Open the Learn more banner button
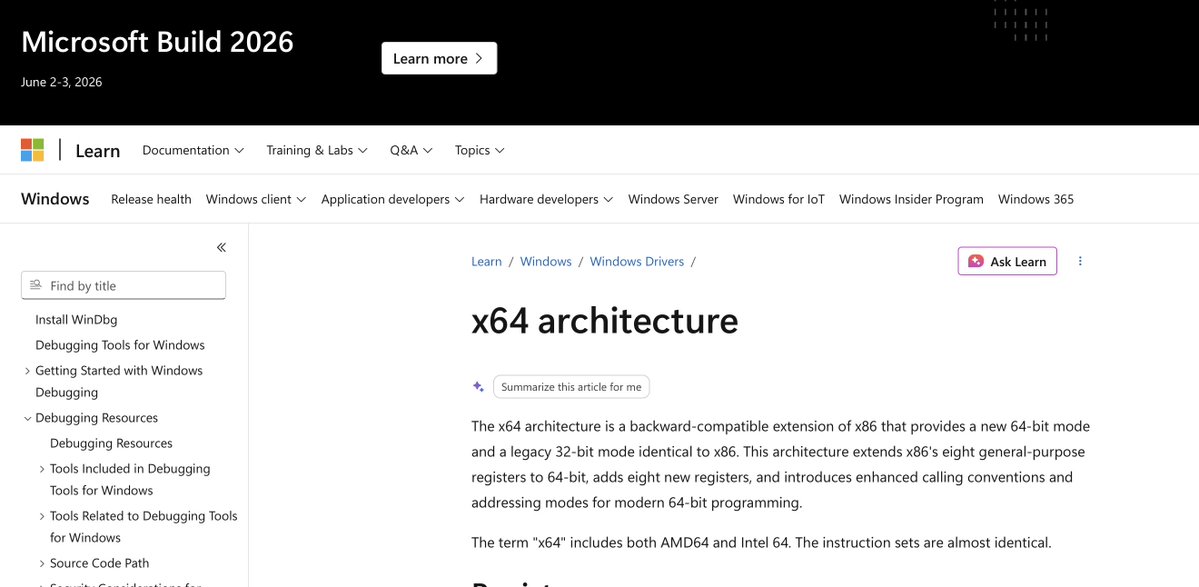The image size is (1199, 587). 439,58
